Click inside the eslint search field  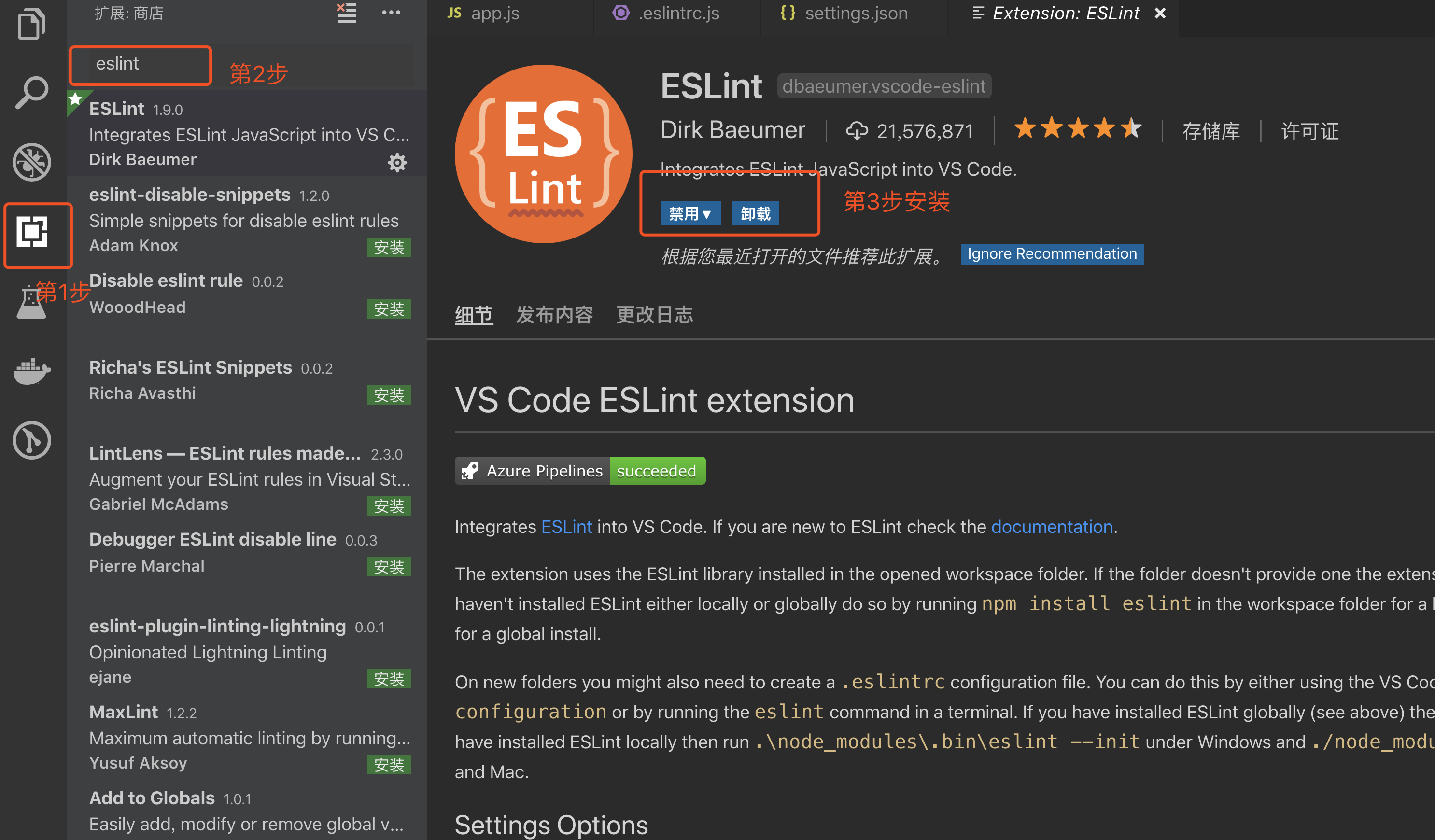[x=140, y=64]
